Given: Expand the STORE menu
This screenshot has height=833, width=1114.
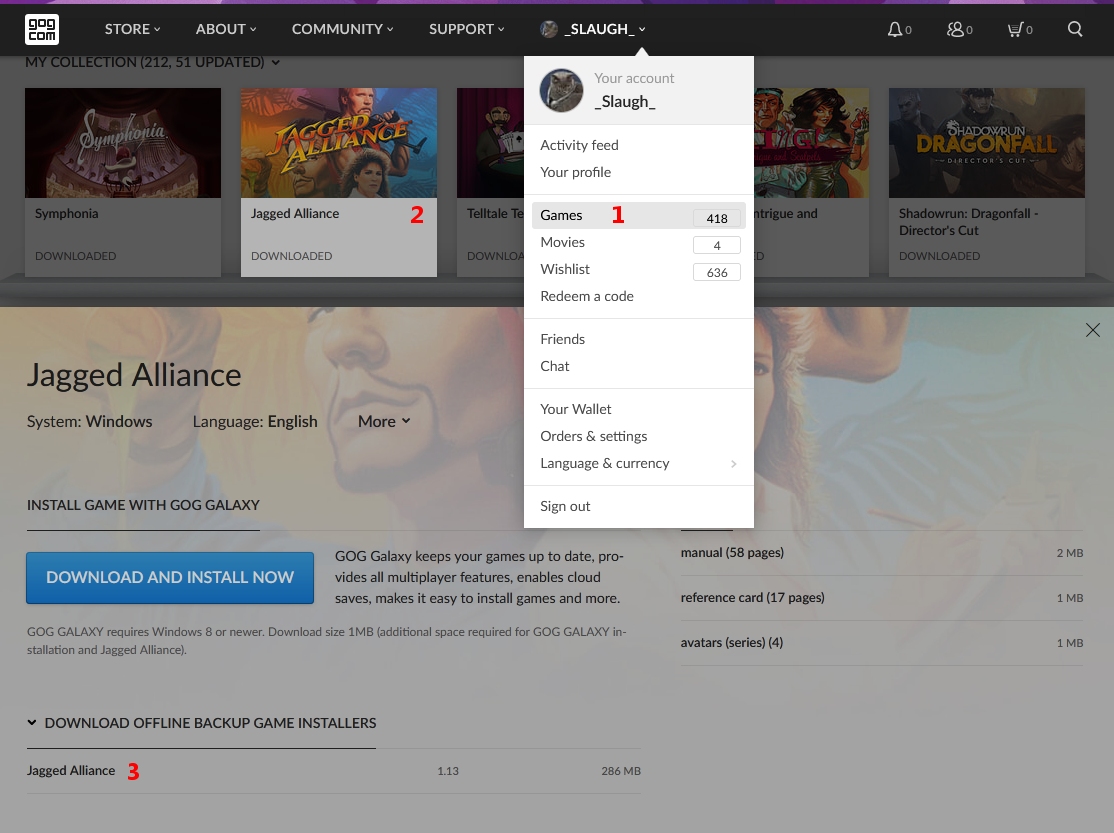Looking at the screenshot, I should click(x=133, y=29).
